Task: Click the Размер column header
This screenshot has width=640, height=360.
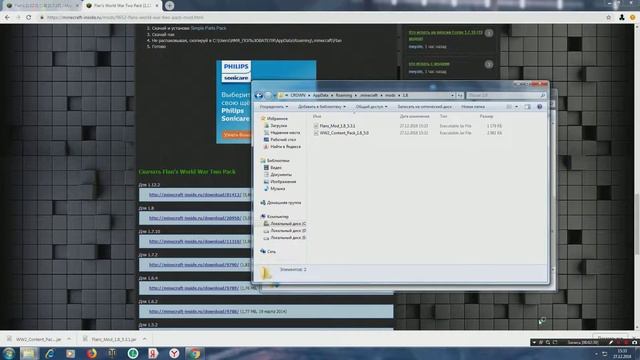Action: tap(486, 116)
